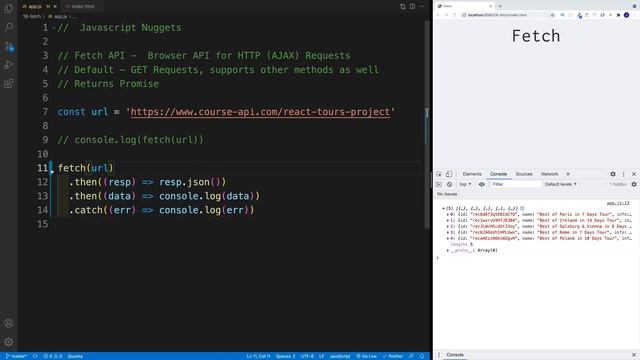Open the Elements tab in DevTools
The image size is (640, 360).
472,174
